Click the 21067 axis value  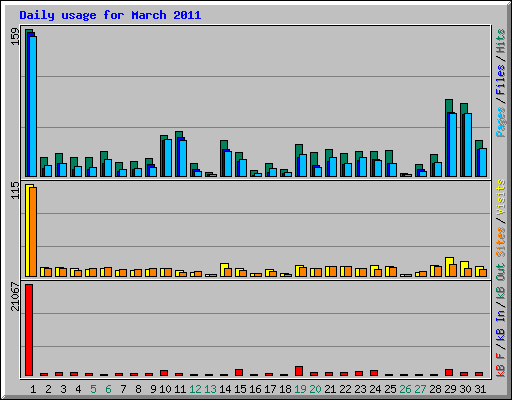[15, 297]
